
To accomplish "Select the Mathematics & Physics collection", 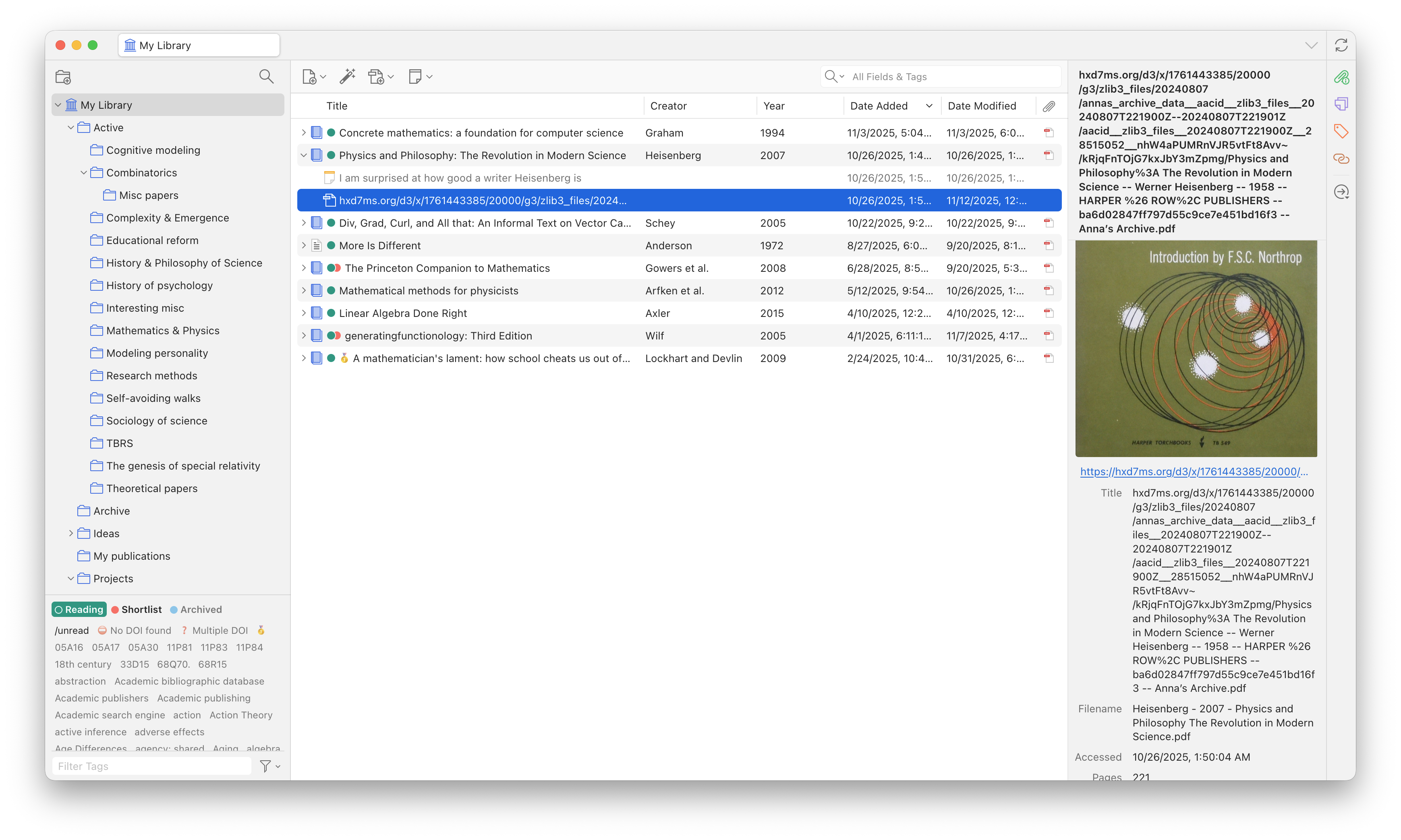I will point(162,331).
